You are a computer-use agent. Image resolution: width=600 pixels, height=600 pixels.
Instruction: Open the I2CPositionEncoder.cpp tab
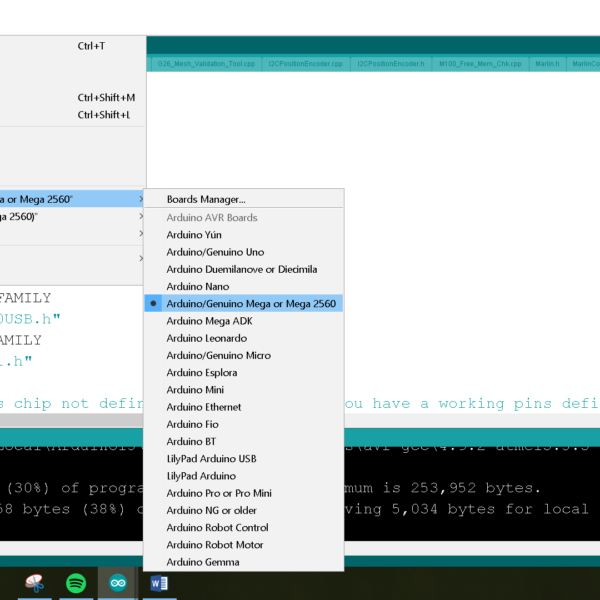click(x=305, y=64)
